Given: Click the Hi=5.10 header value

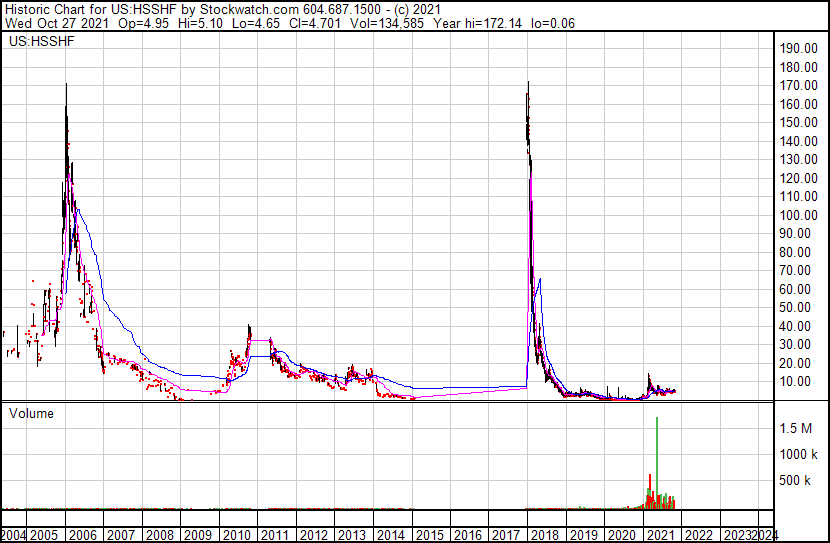Looking at the screenshot, I should pos(200,23).
